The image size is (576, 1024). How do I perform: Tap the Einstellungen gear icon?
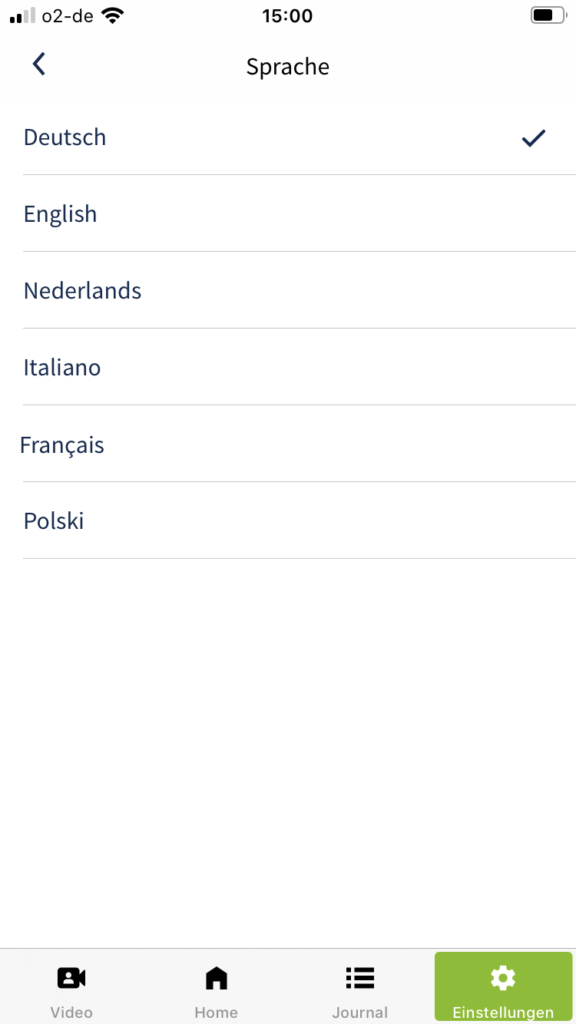(x=503, y=978)
